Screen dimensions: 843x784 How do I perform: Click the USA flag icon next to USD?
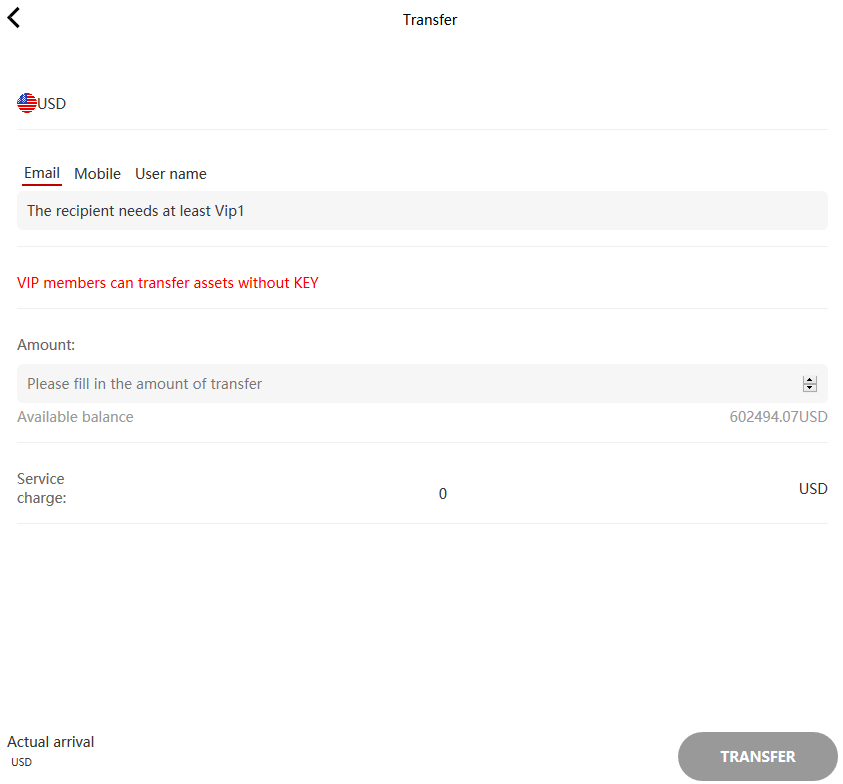[26, 102]
